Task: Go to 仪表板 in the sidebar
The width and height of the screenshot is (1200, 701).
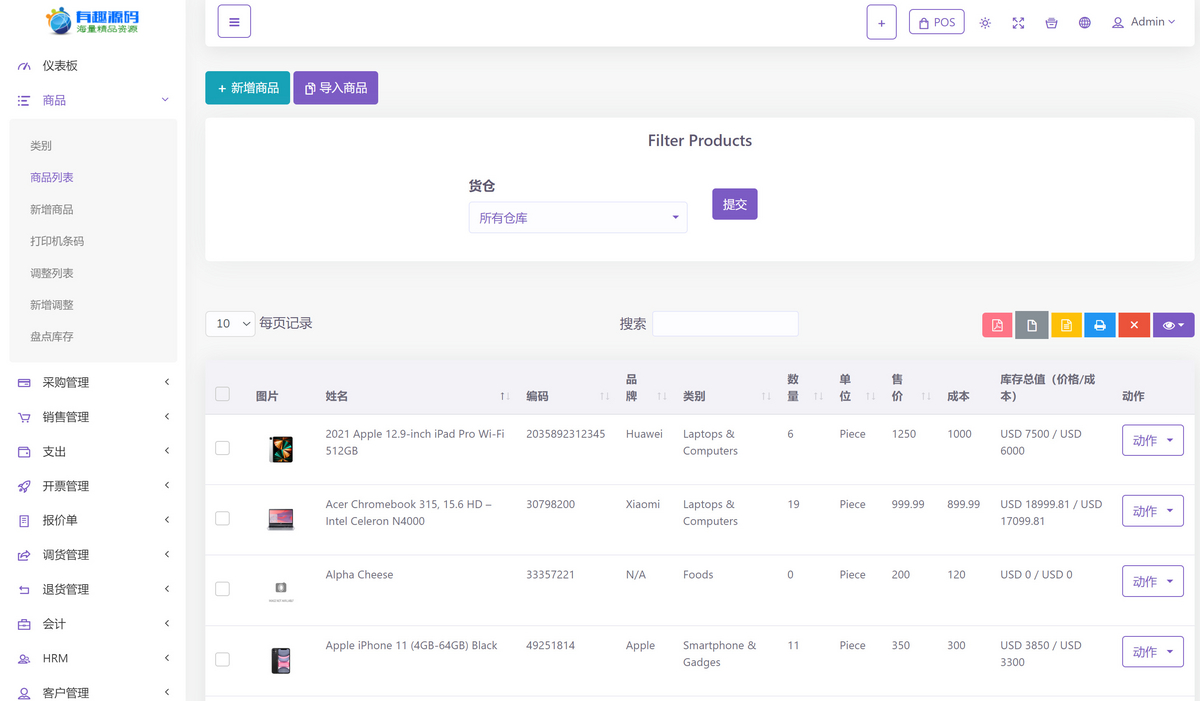Action: point(60,66)
